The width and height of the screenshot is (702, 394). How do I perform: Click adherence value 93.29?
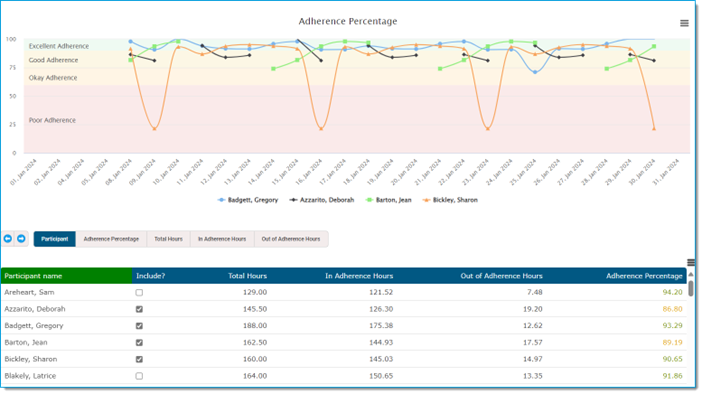coord(672,326)
